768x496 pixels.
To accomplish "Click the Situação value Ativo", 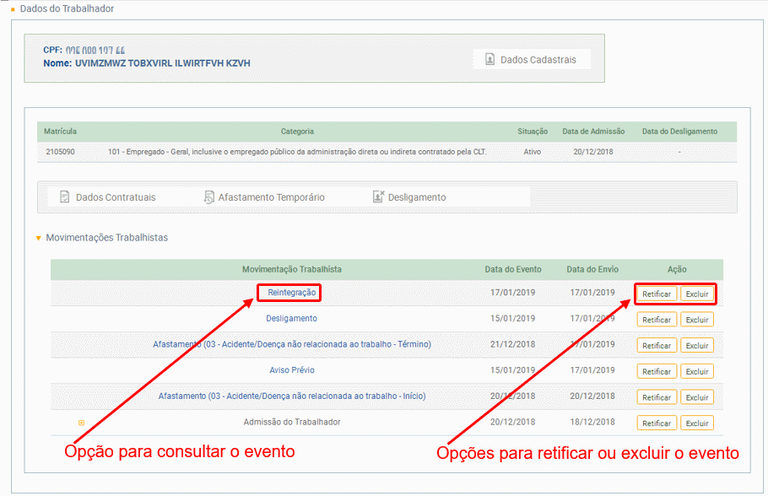I will pyautogui.click(x=532, y=152).
